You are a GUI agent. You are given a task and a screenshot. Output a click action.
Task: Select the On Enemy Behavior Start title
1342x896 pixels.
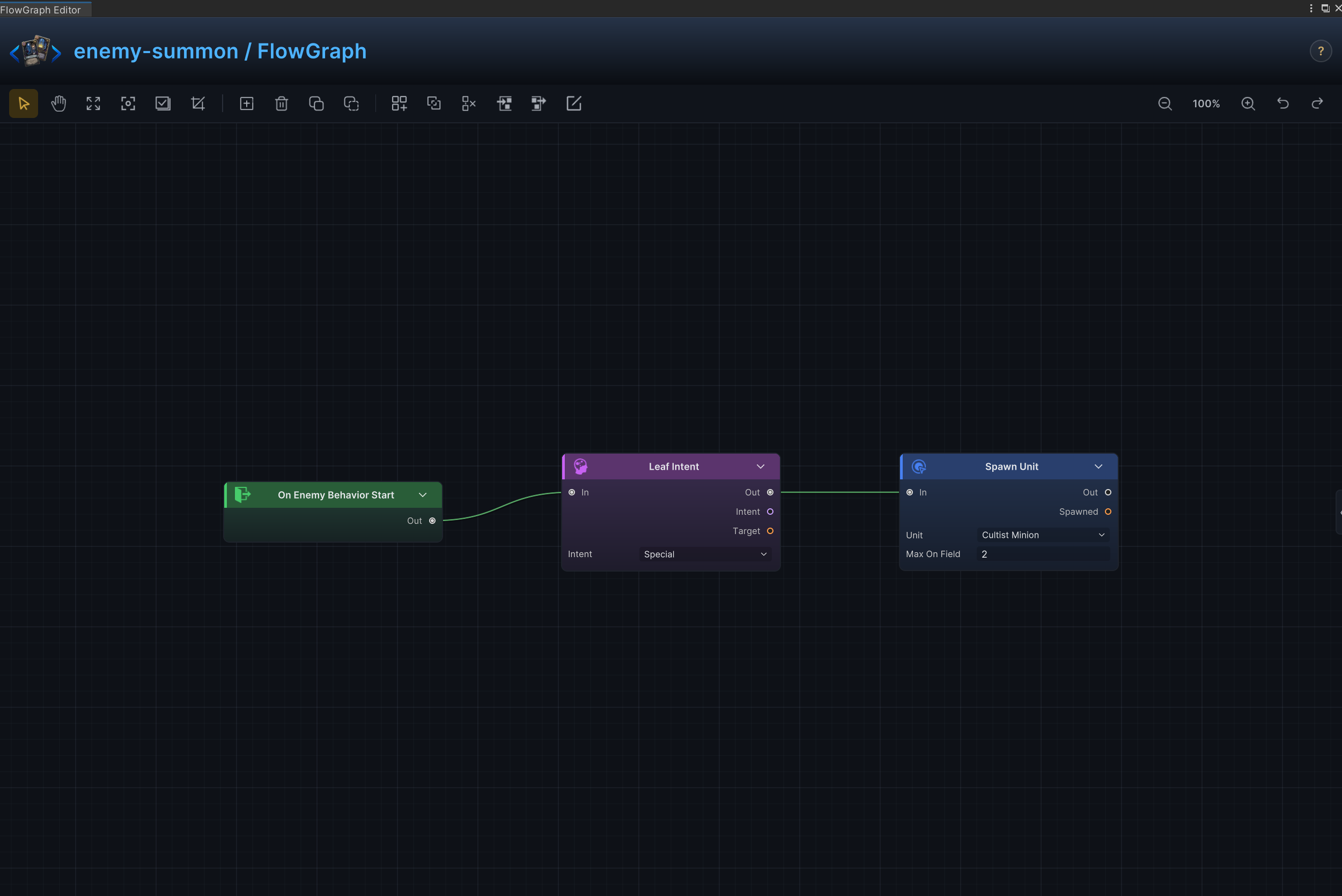tap(336, 495)
